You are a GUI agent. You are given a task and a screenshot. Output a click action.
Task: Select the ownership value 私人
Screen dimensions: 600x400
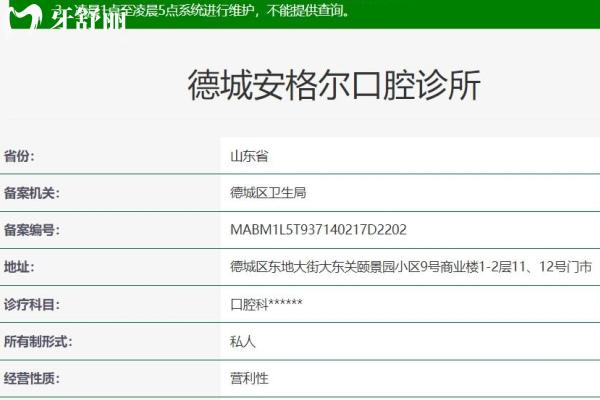pyautogui.click(x=243, y=341)
